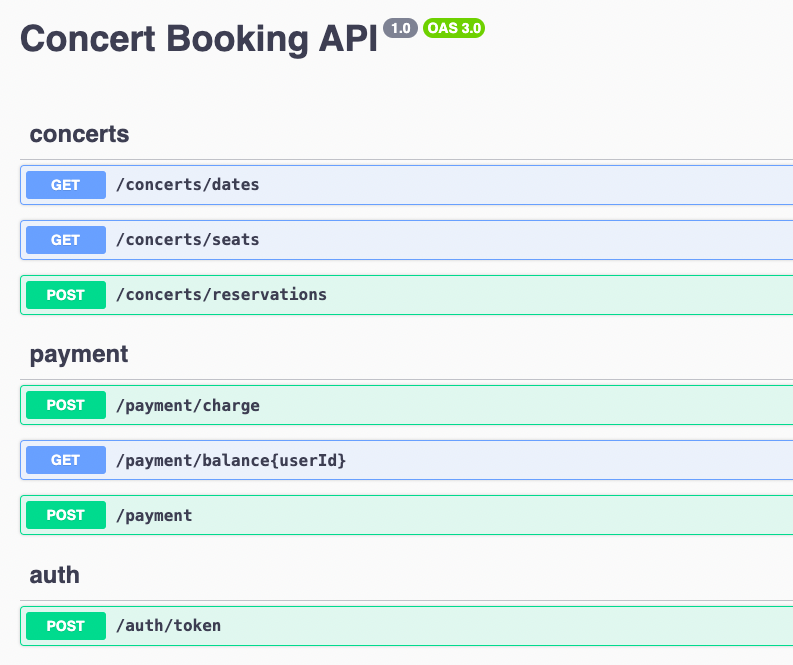Click the 1.0 version badge
The width and height of the screenshot is (793, 665).
[x=400, y=28]
